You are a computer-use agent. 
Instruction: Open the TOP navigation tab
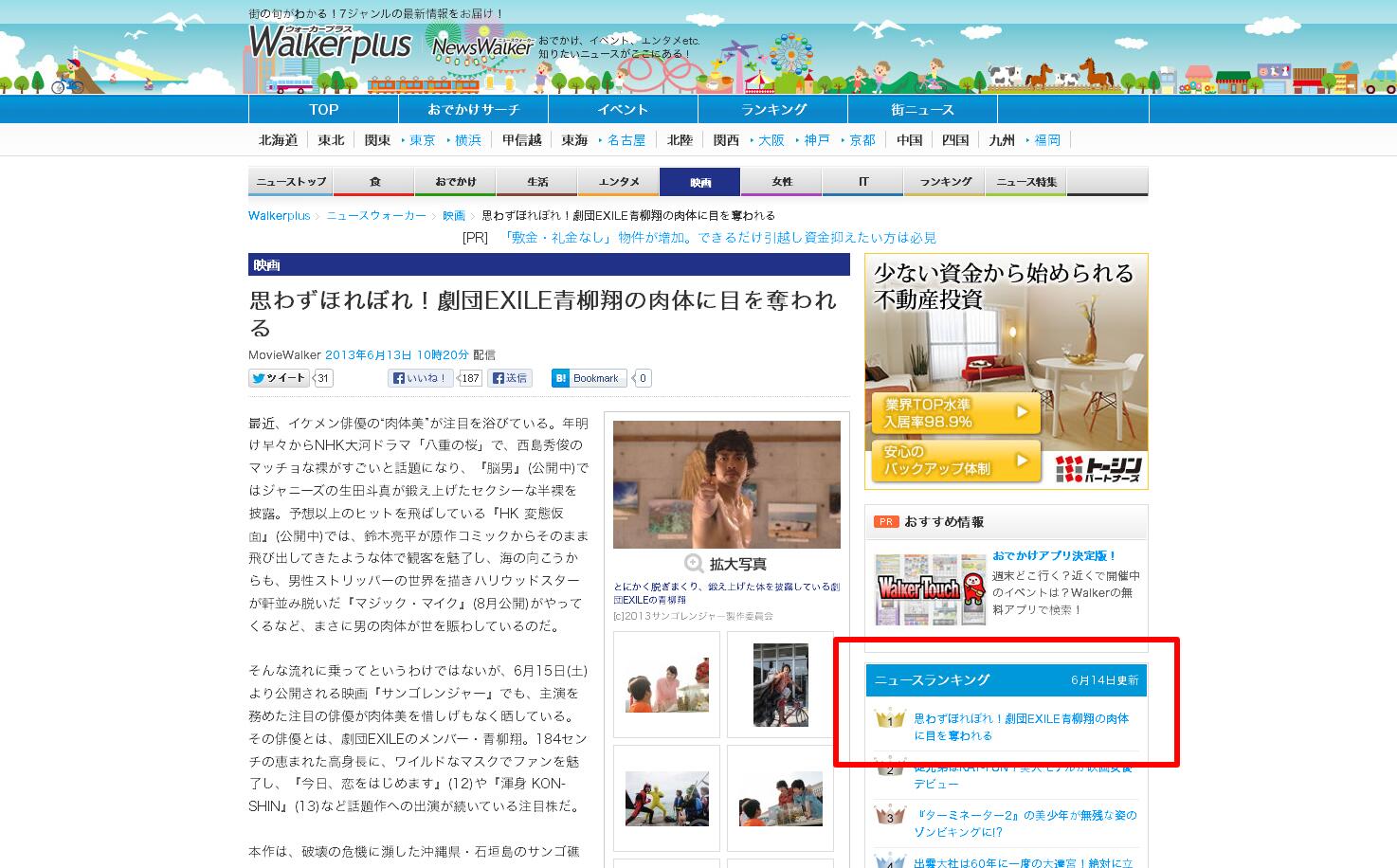tap(324, 109)
